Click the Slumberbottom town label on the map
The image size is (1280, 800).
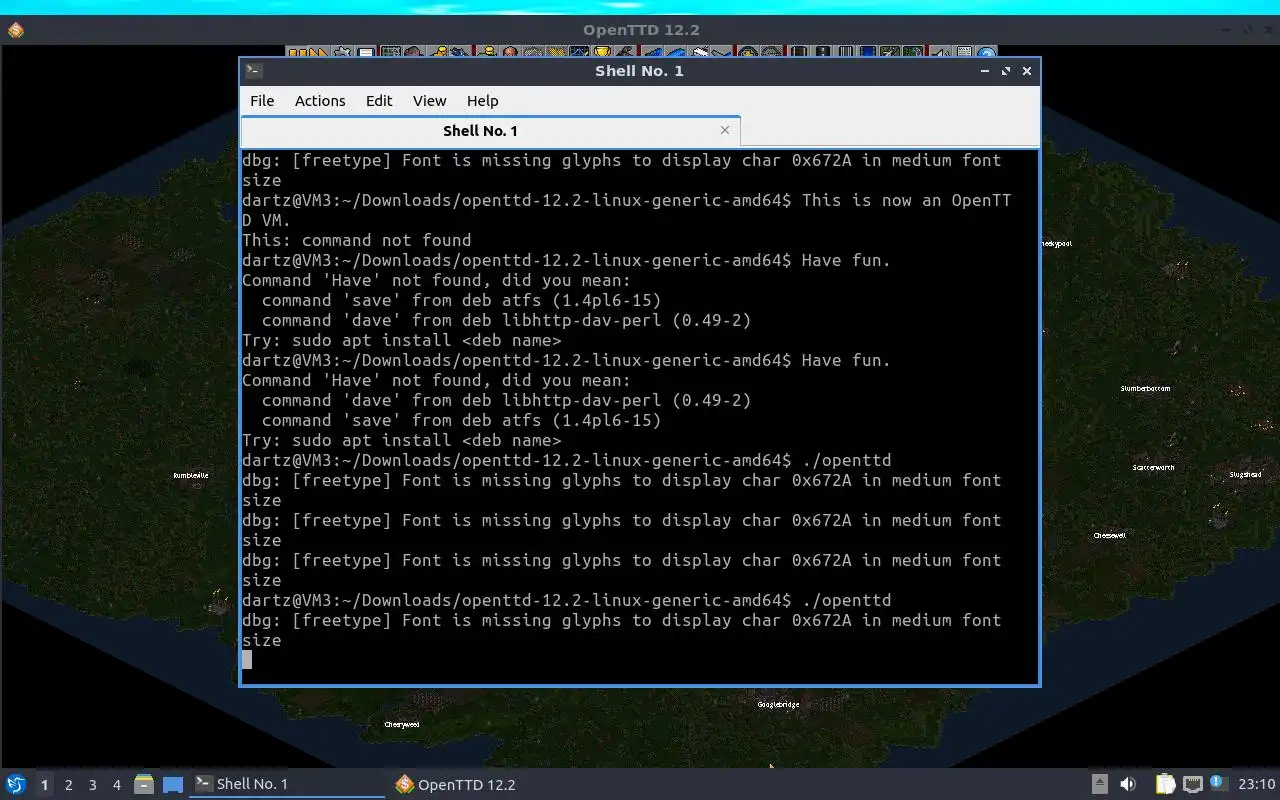coord(1145,388)
